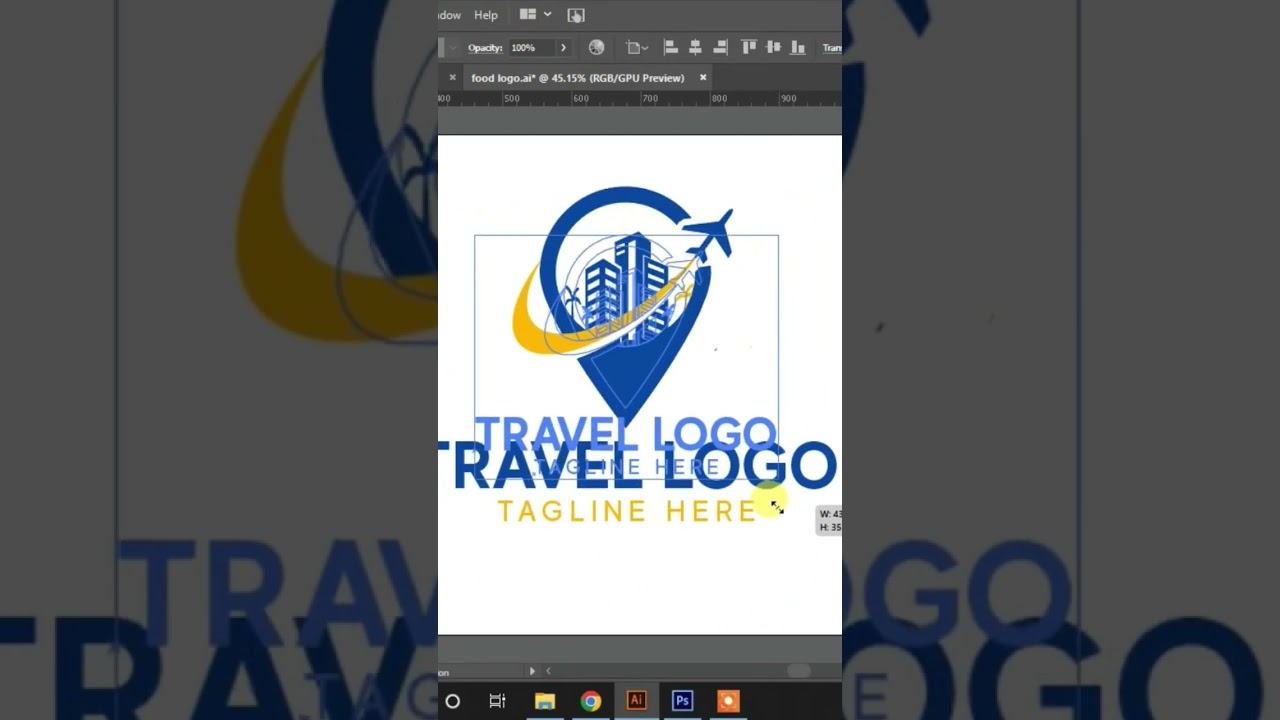This screenshot has width=1280, height=720.
Task: Open Windows Task View icon
Action: [497, 701]
